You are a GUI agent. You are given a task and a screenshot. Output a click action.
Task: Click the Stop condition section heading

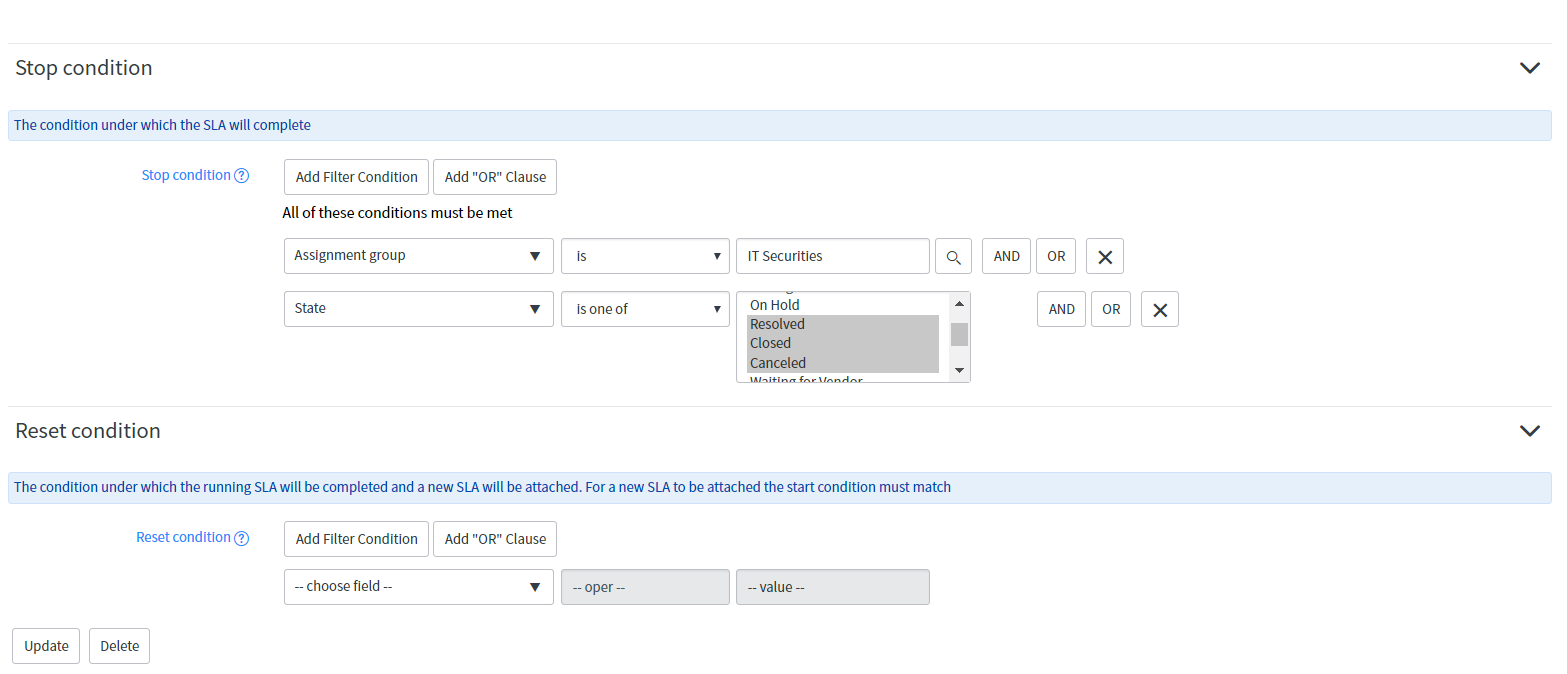(84, 68)
